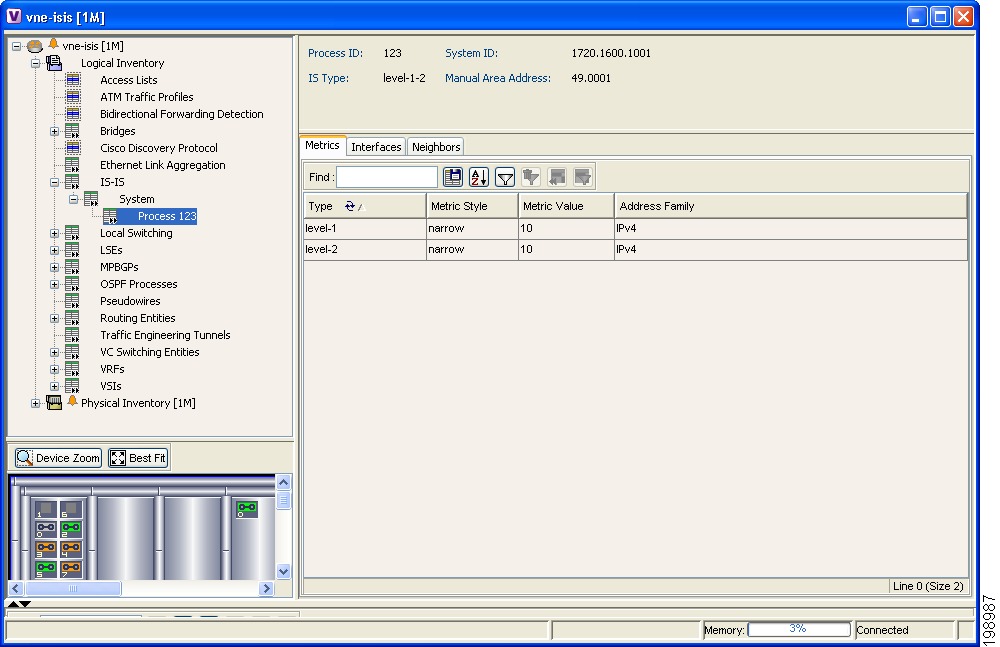Sort by the Metric Style column header
The width and height of the screenshot is (1000, 647).
(x=472, y=206)
